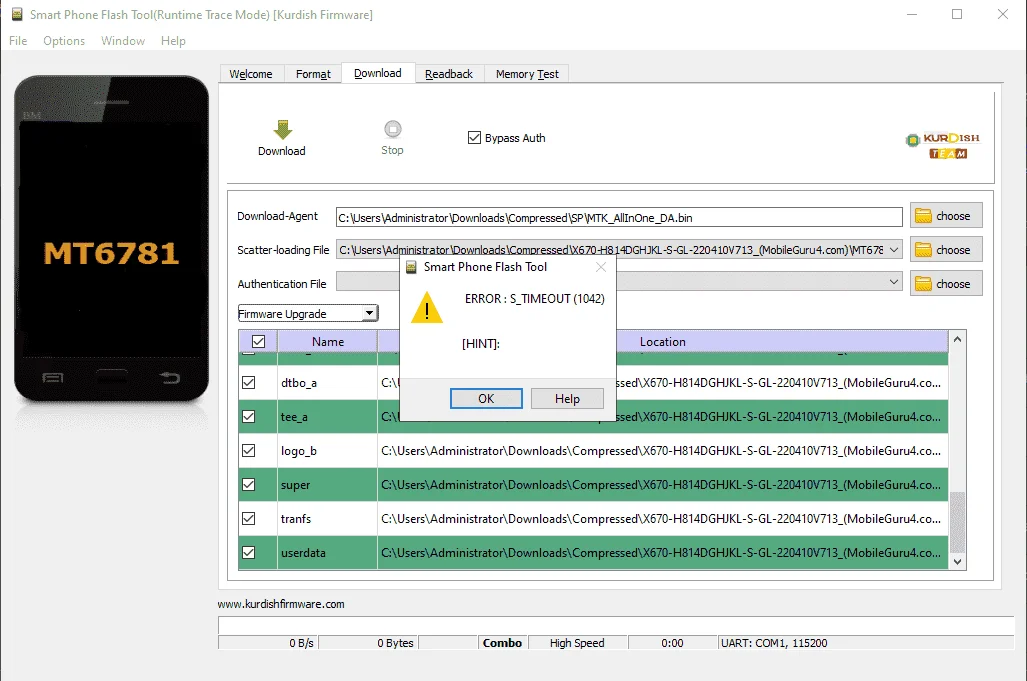This screenshot has width=1027, height=681.
Task: Click the folder icon beside Scatter-loading File choose
Action: coord(923,249)
